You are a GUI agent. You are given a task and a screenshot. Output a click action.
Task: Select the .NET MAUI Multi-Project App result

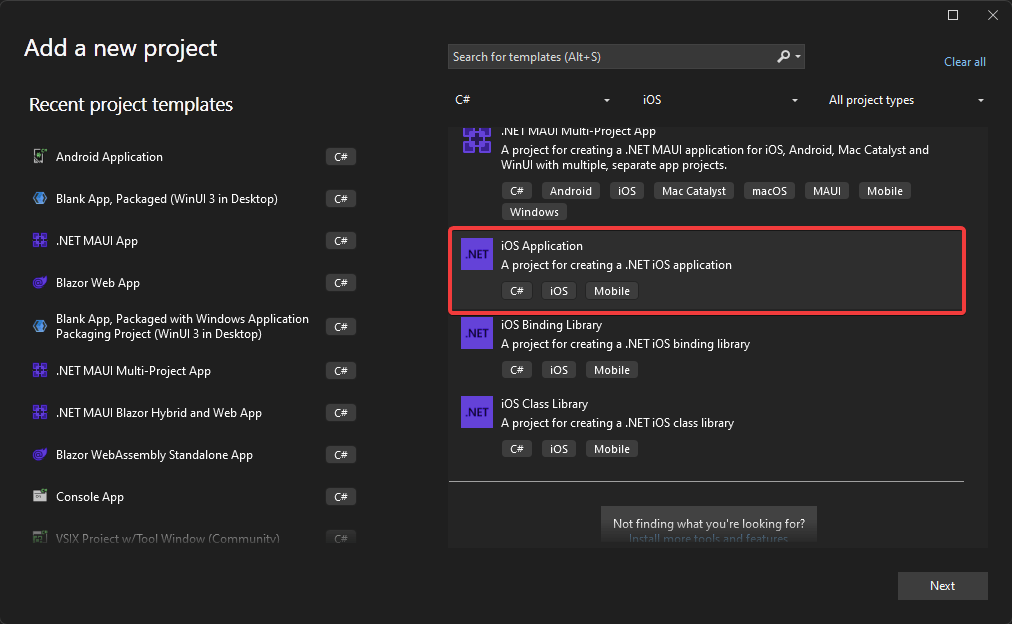[x=707, y=174]
